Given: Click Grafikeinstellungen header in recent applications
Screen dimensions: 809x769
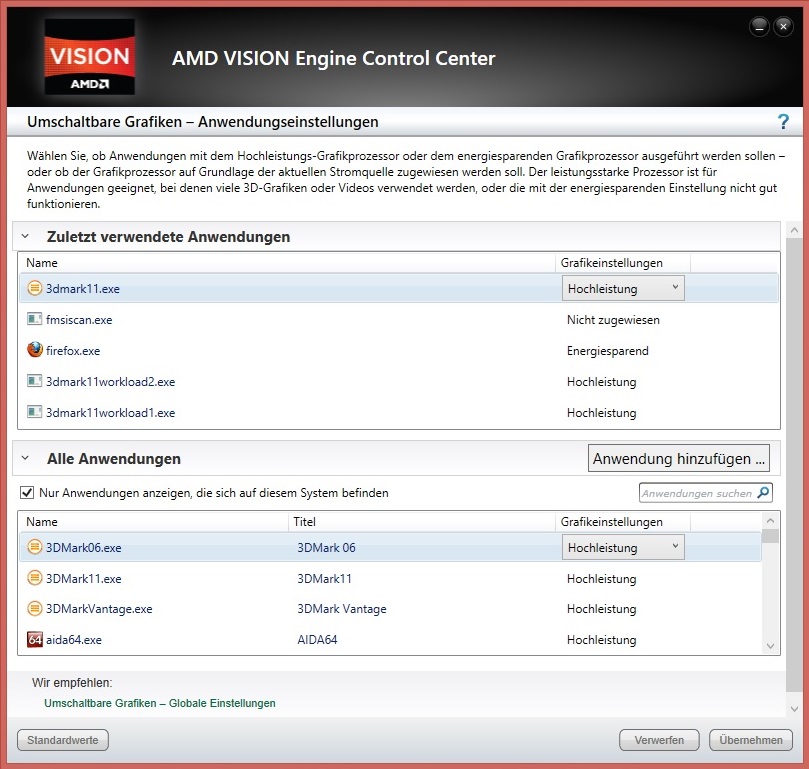Looking at the screenshot, I should (x=623, y=263).
